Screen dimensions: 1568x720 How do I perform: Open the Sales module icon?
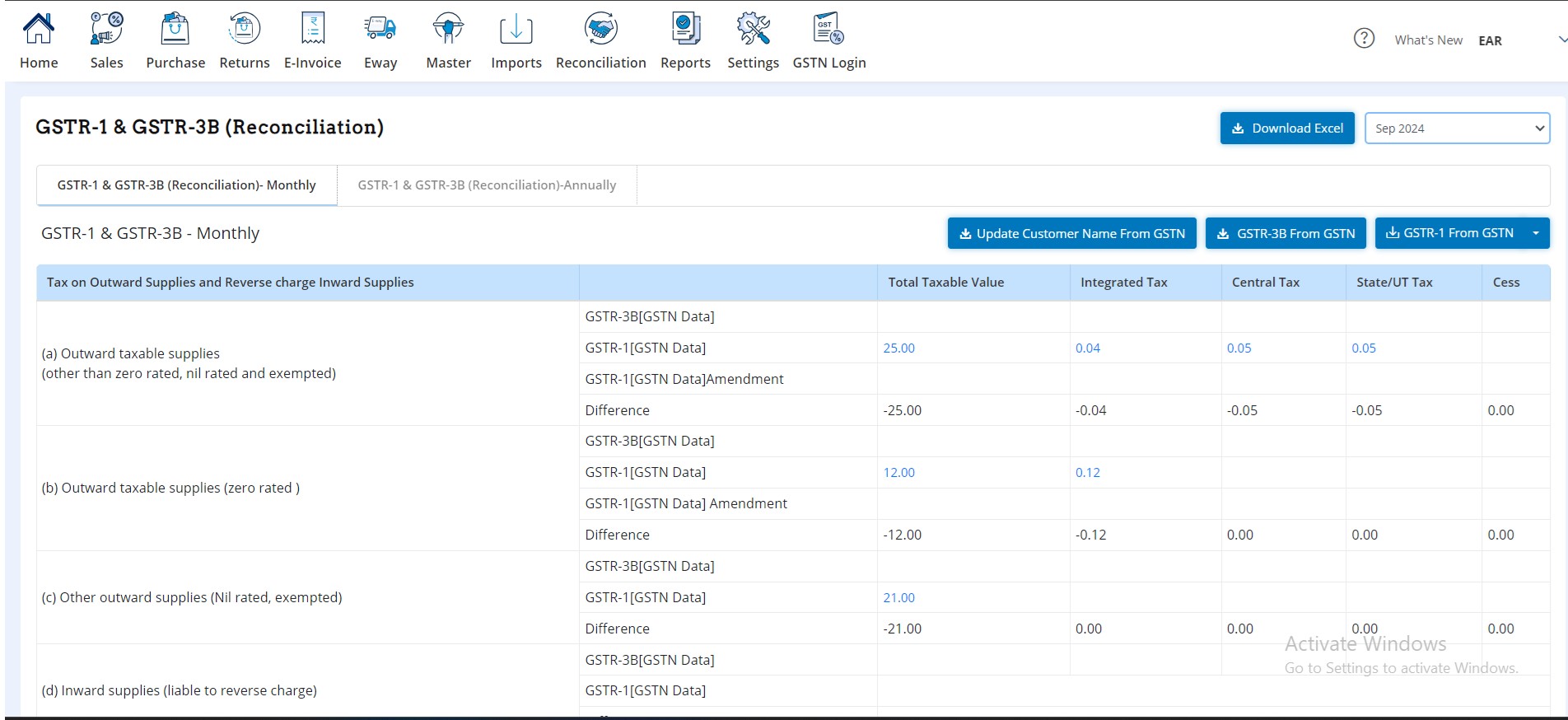coord(106,29)
